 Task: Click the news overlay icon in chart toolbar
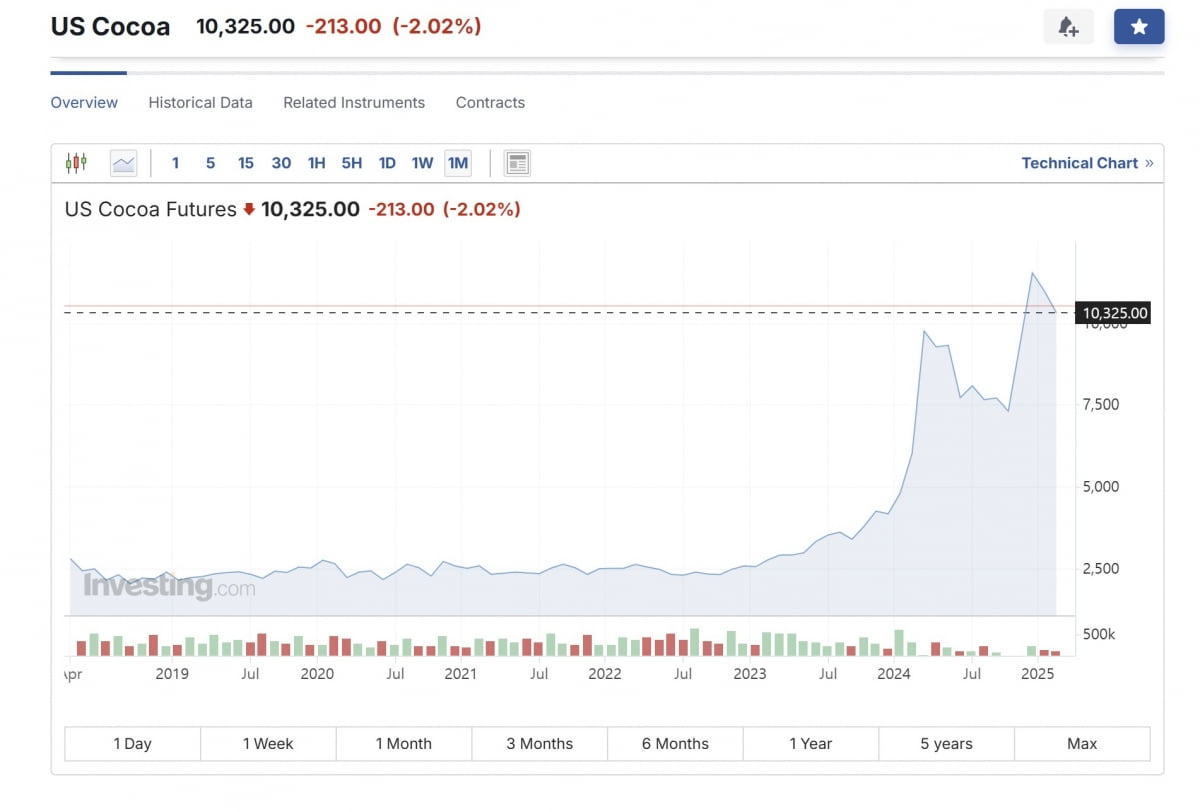click(517, 163)
